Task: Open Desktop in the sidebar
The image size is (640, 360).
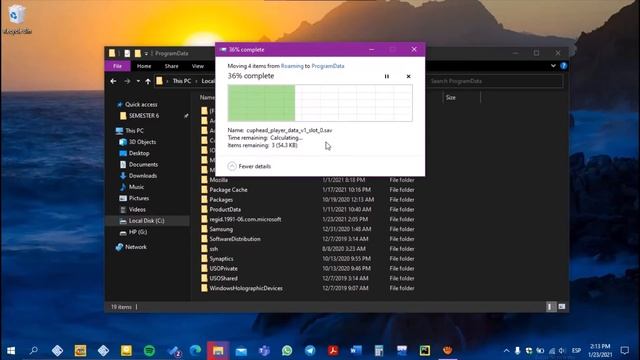Action: tap(139, 153)
